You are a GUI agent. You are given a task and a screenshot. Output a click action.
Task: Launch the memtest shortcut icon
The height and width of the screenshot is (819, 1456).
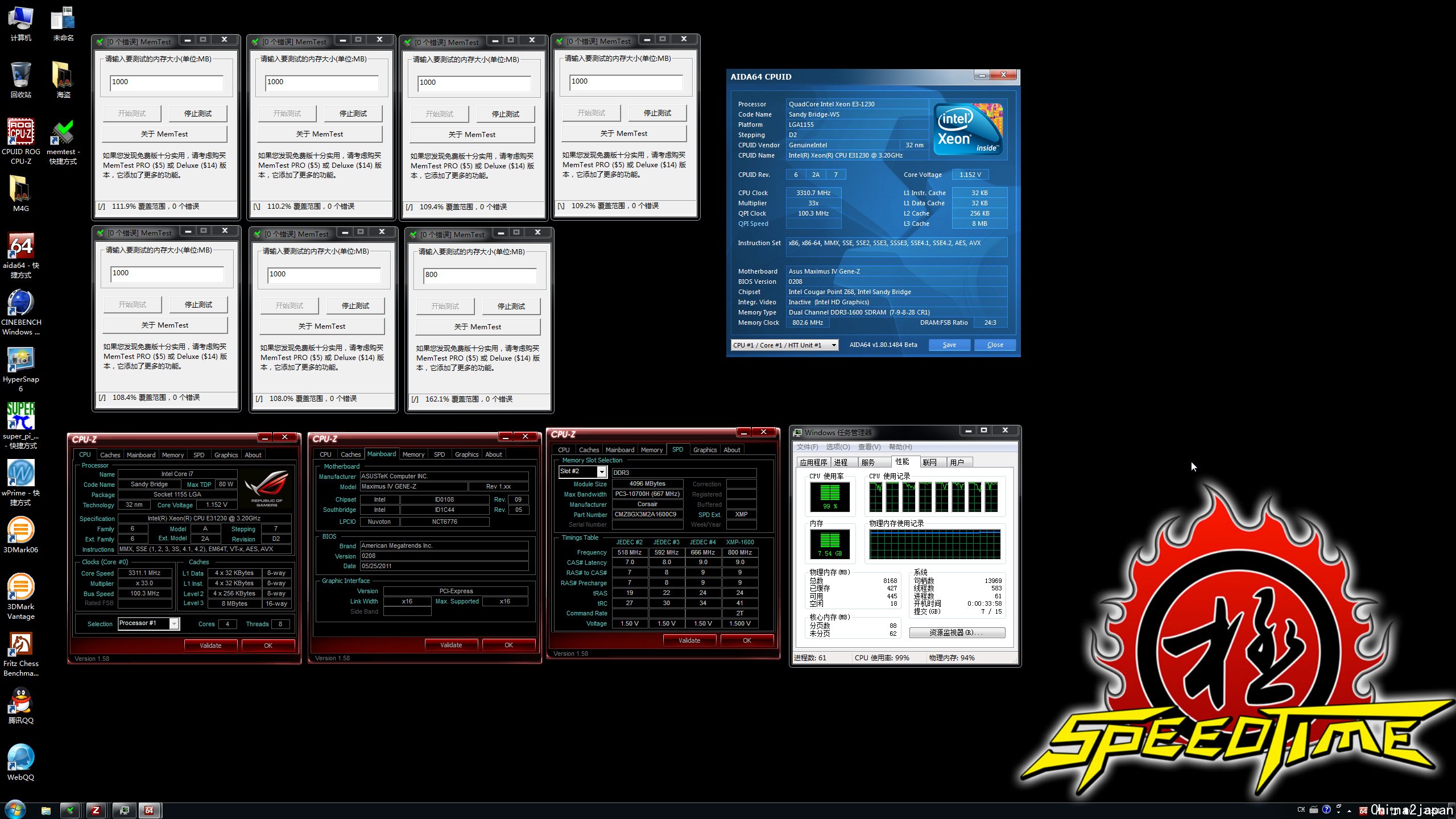pyautogui.click(x=63, y=141)
